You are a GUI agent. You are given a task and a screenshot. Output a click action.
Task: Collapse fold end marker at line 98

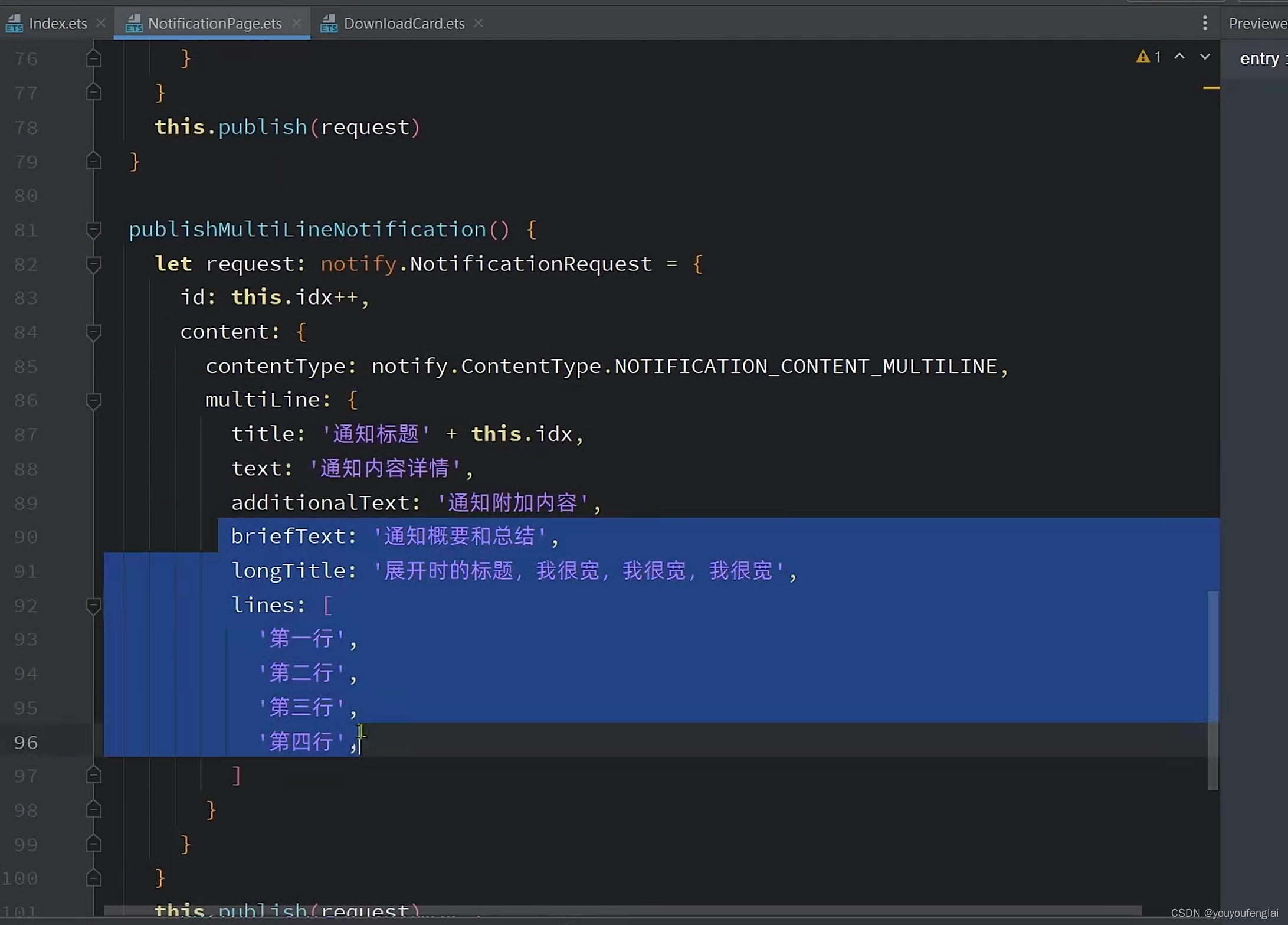93,809
